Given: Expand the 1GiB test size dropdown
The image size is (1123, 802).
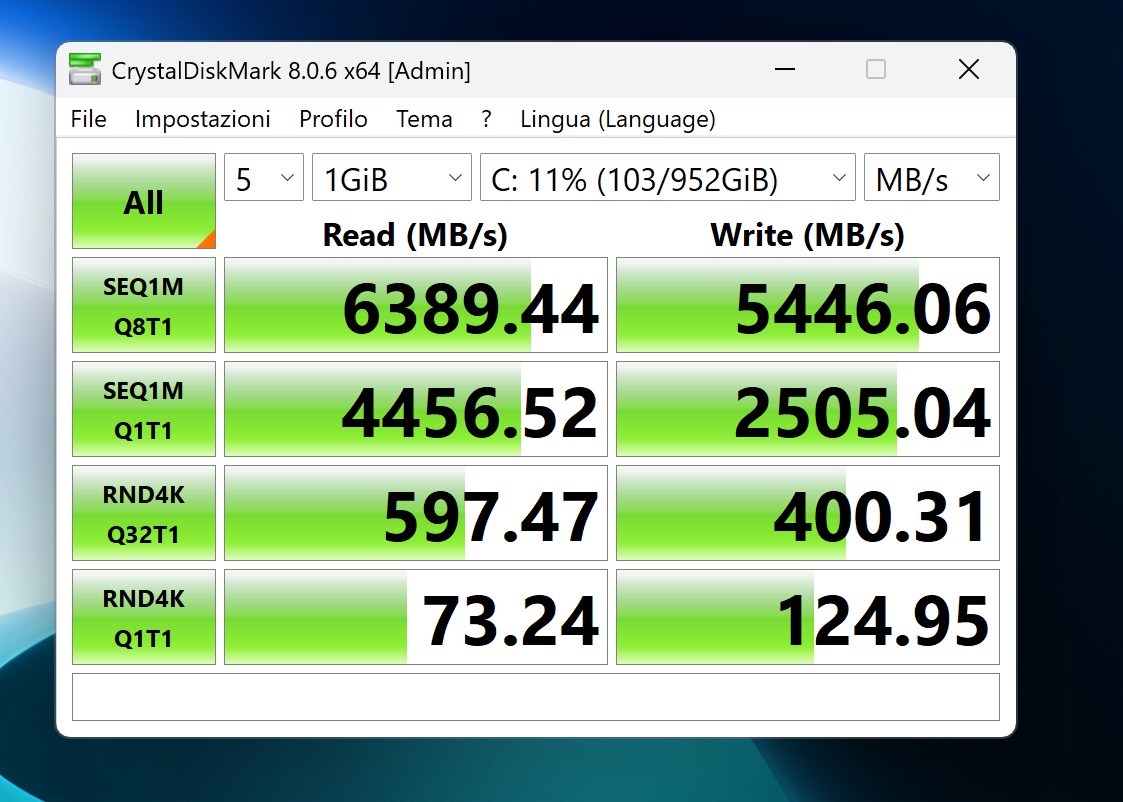Looking at the screenshot, I should click(x=392, y=178).
